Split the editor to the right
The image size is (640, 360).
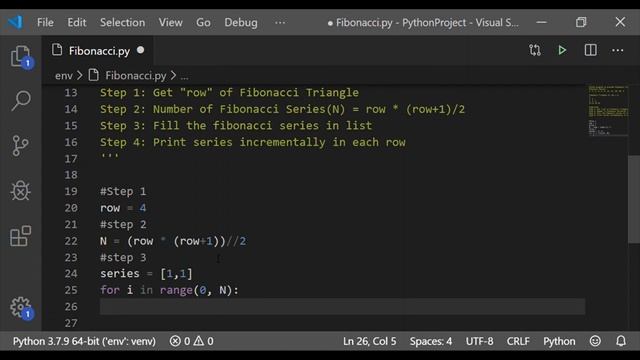pos(590,50)
